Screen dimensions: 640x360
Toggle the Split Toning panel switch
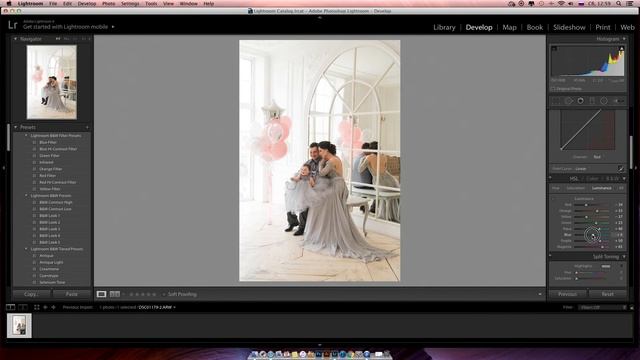[x=551, y=256]
